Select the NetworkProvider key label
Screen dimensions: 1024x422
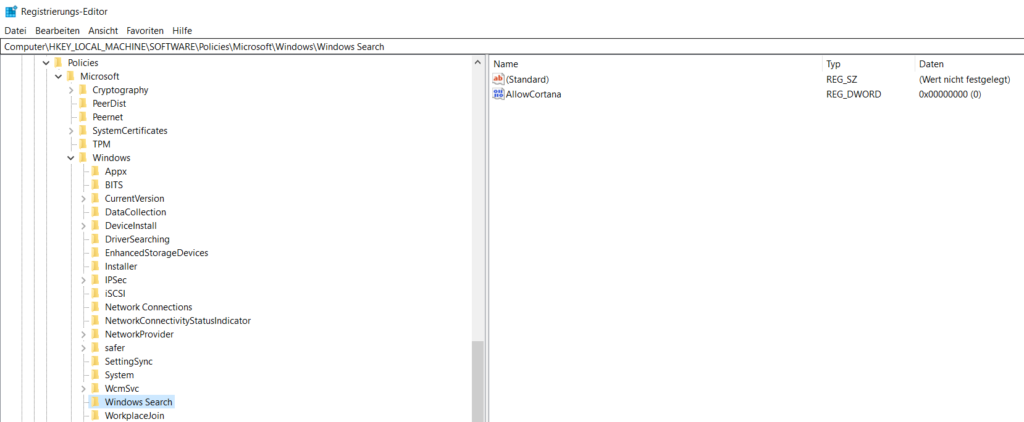click(139, 334)
